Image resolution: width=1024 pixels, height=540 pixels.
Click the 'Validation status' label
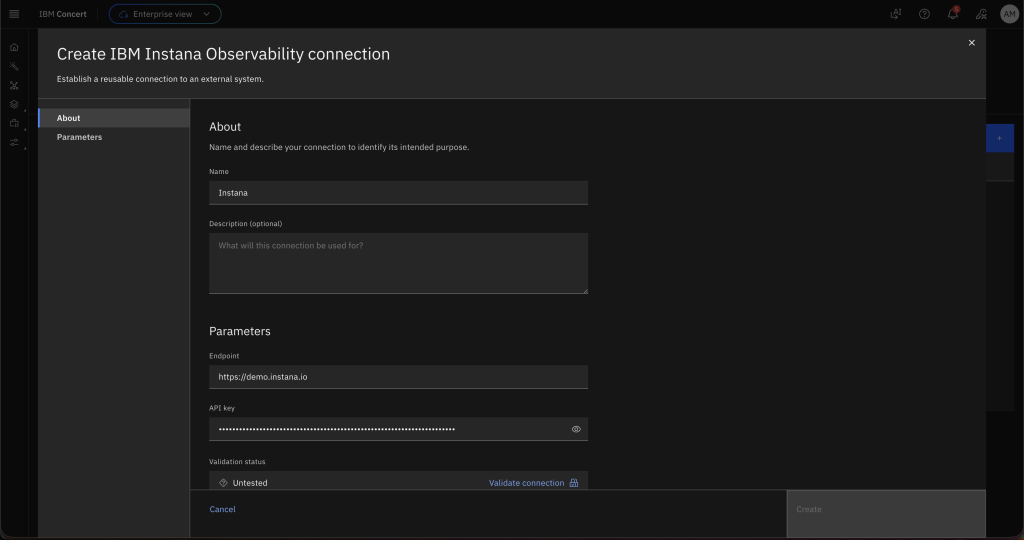click(237, 461)
